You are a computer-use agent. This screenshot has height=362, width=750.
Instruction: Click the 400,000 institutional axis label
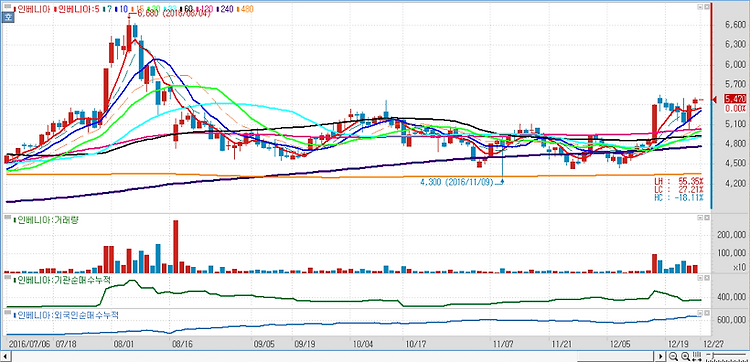tap(732, 297)
